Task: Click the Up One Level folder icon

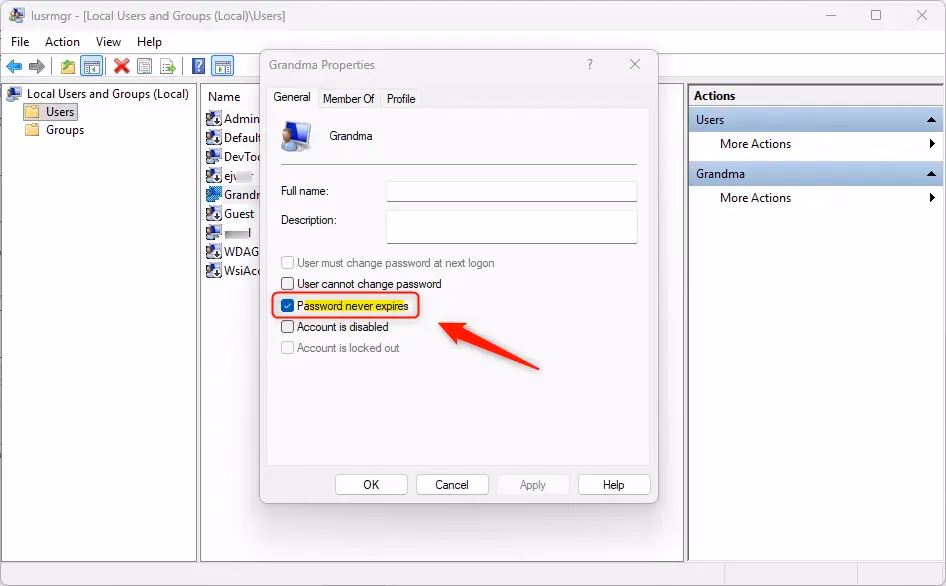Action: click(68, 67)
